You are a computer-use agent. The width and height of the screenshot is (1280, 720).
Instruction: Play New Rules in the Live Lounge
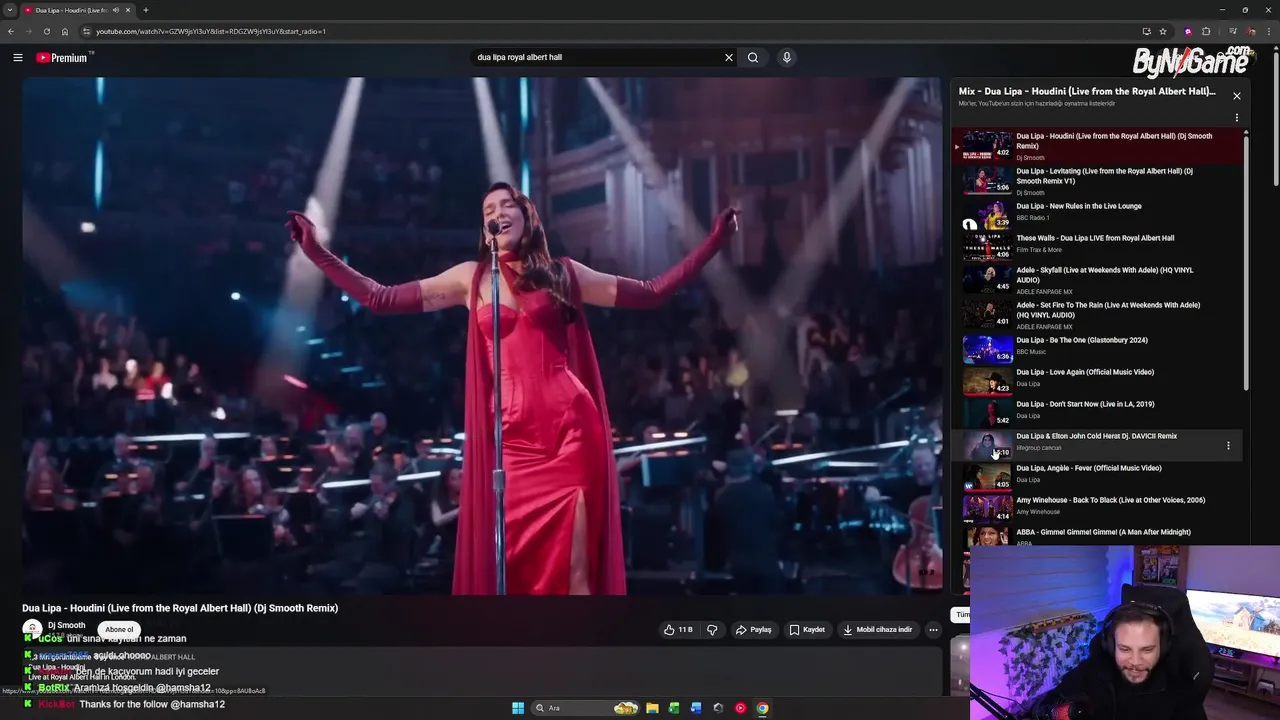(1097, 216)
